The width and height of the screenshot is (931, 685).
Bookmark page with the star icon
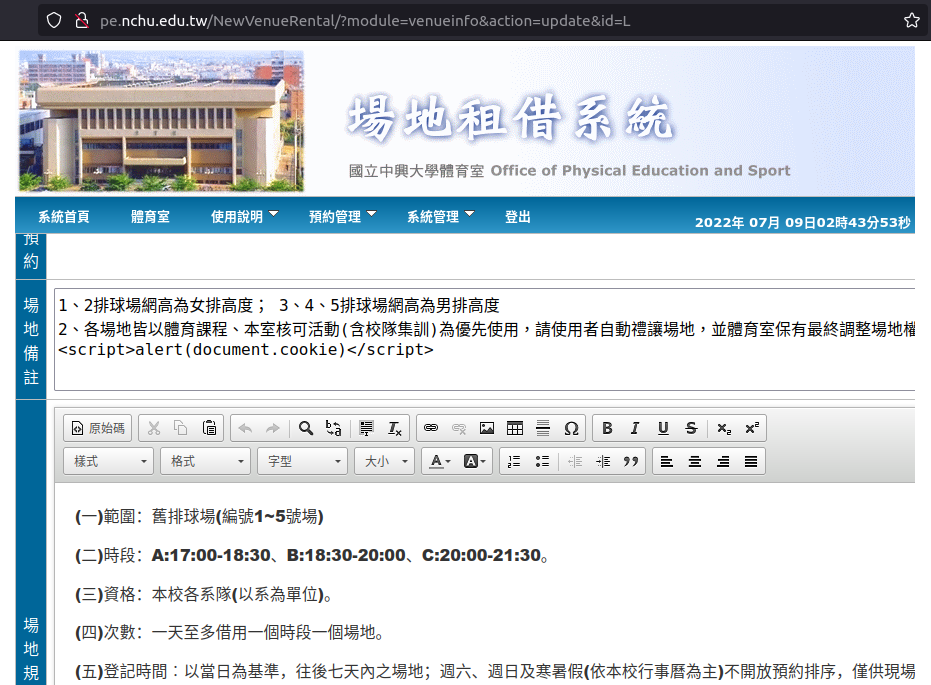[912, 21]
